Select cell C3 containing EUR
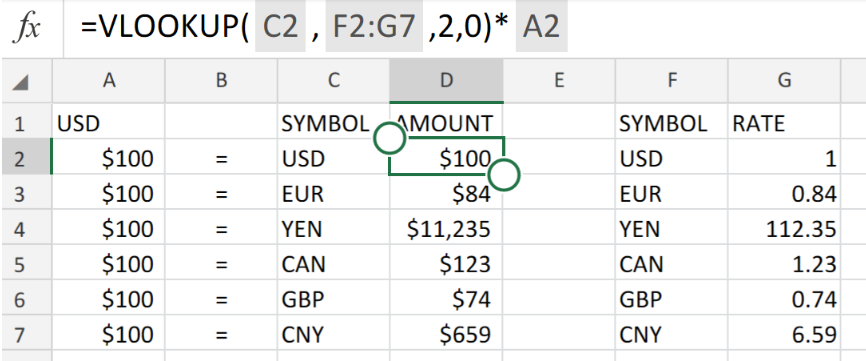Screen dimensions: 866x361 (x=334, y=194)
